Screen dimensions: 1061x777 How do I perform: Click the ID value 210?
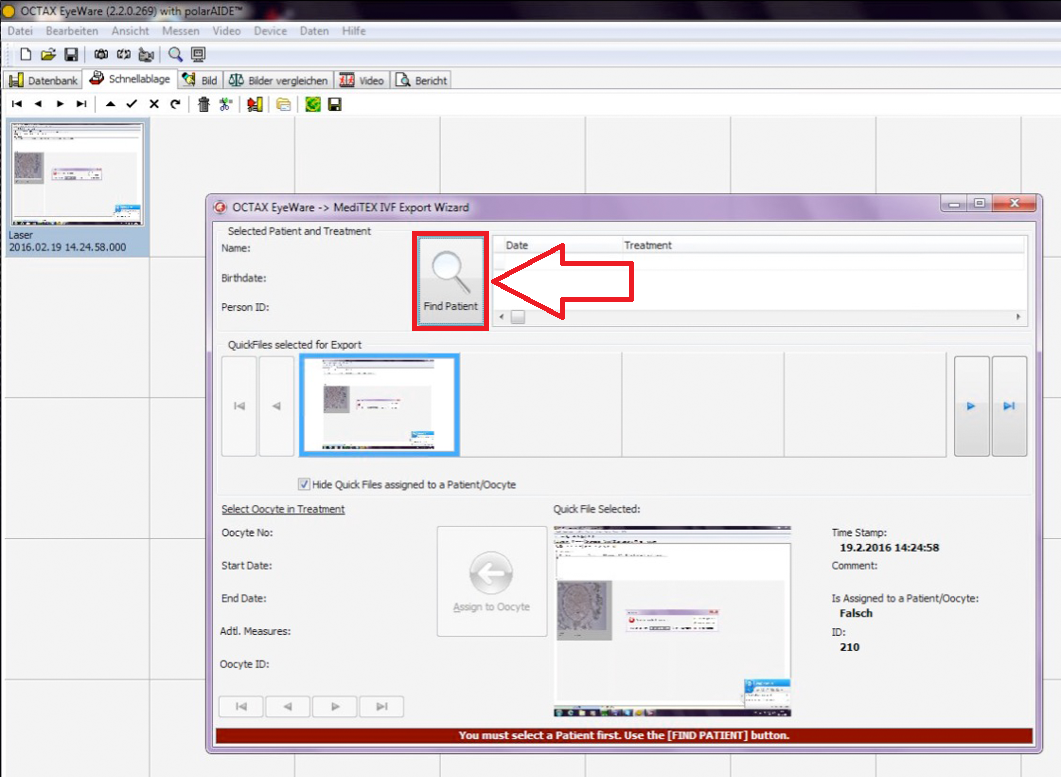(x=849, y=647)
